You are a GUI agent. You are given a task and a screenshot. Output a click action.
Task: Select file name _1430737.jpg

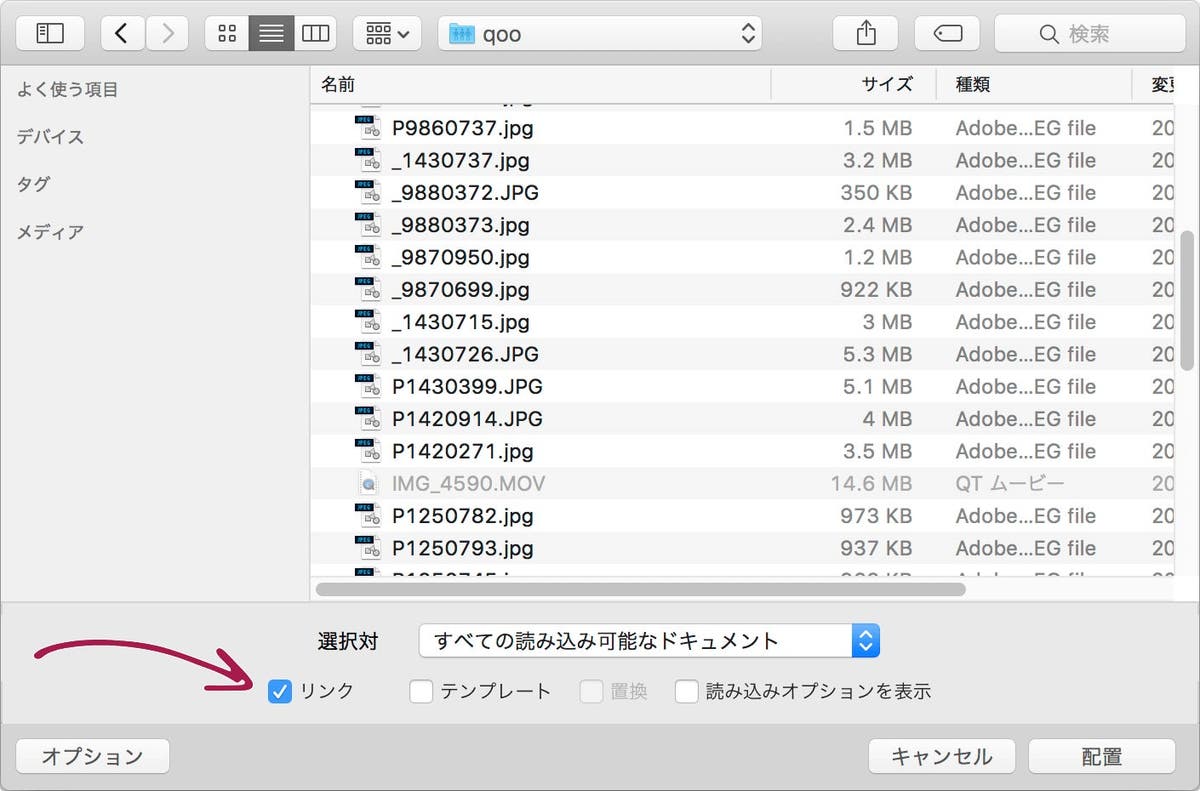(460, 160)
